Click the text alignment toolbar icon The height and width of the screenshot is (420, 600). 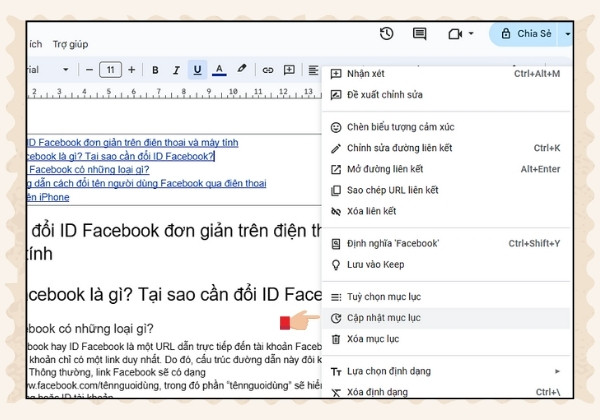(x=313, y=70)
